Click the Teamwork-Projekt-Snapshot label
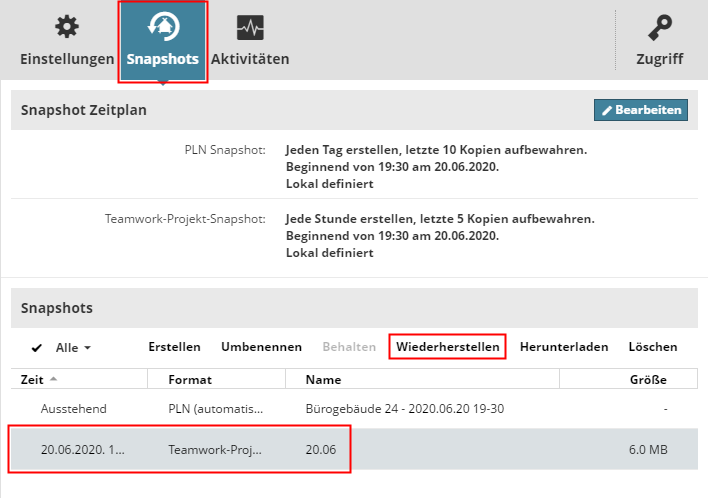This screenshot has width=708, height=498. 185,219
